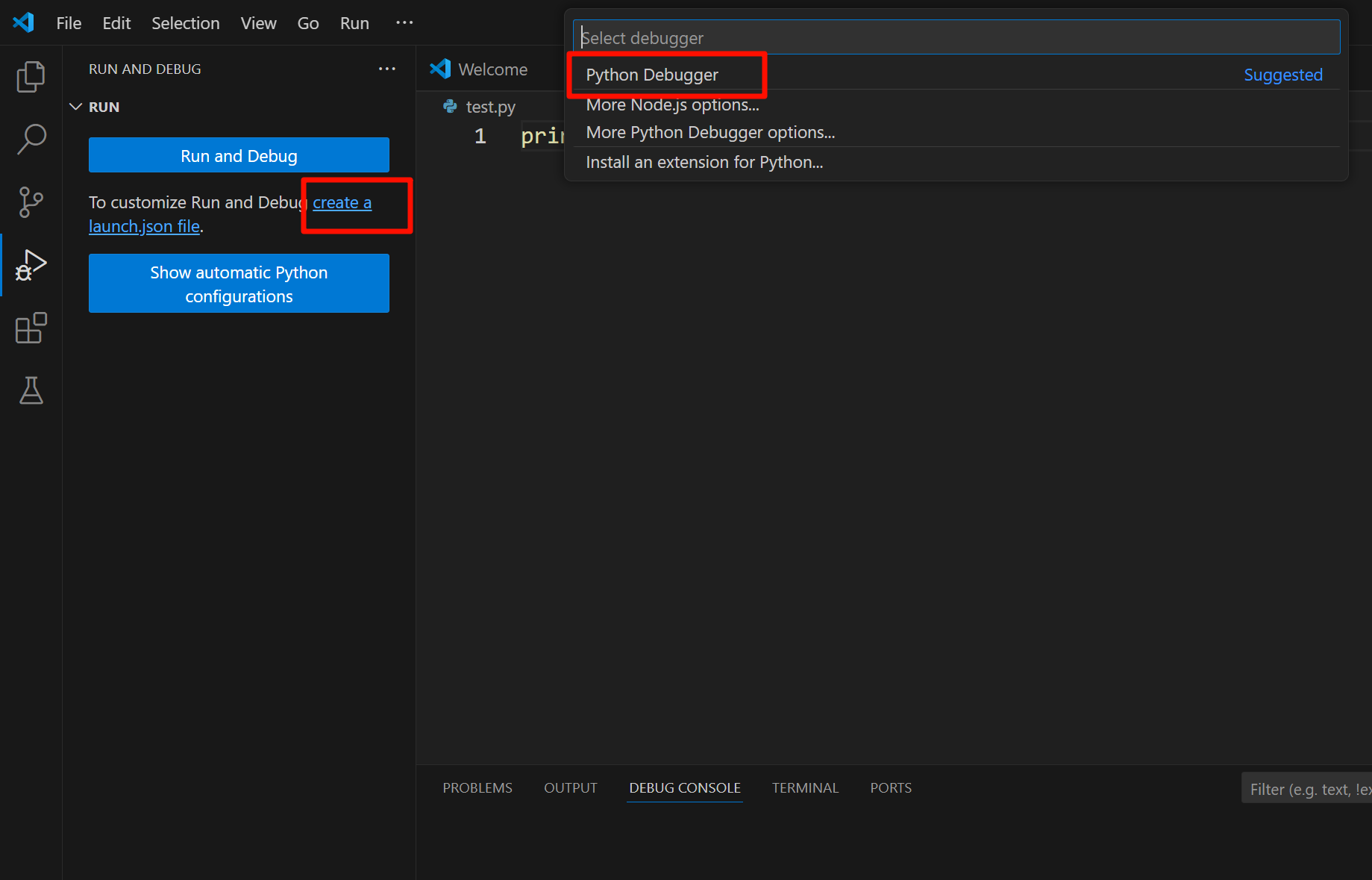The image size is (1372, 880).
Task: Click line number 1 in the editor
Action: coord(480,136)
